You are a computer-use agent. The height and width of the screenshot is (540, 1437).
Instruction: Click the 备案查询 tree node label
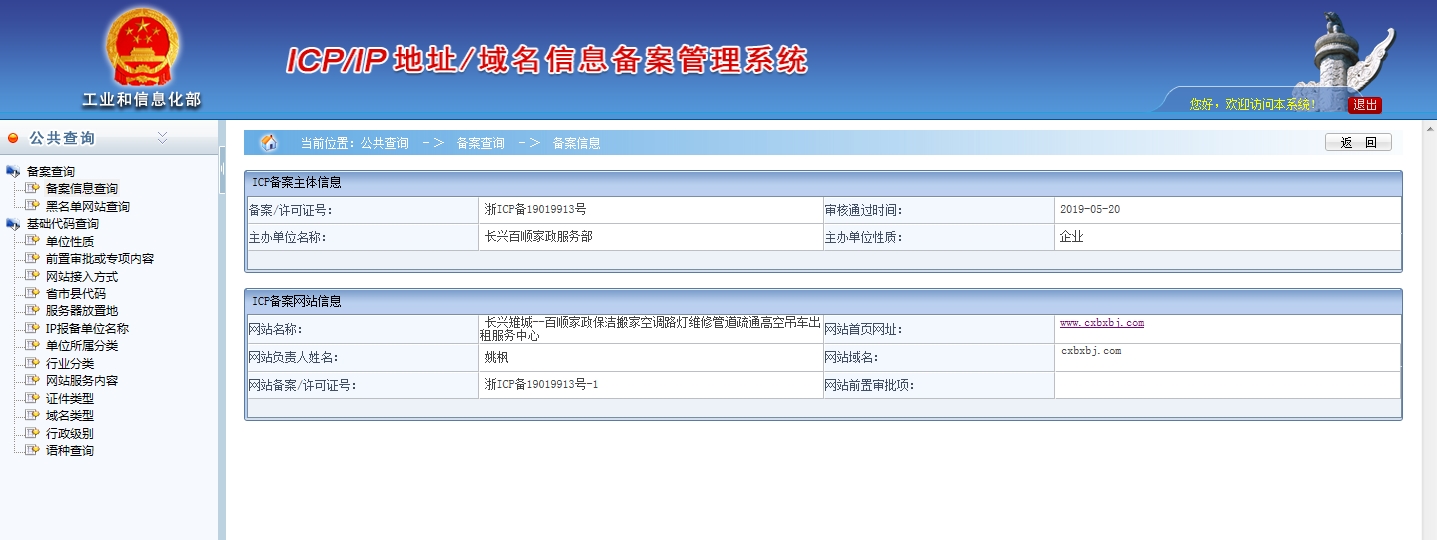coord(50,172)
